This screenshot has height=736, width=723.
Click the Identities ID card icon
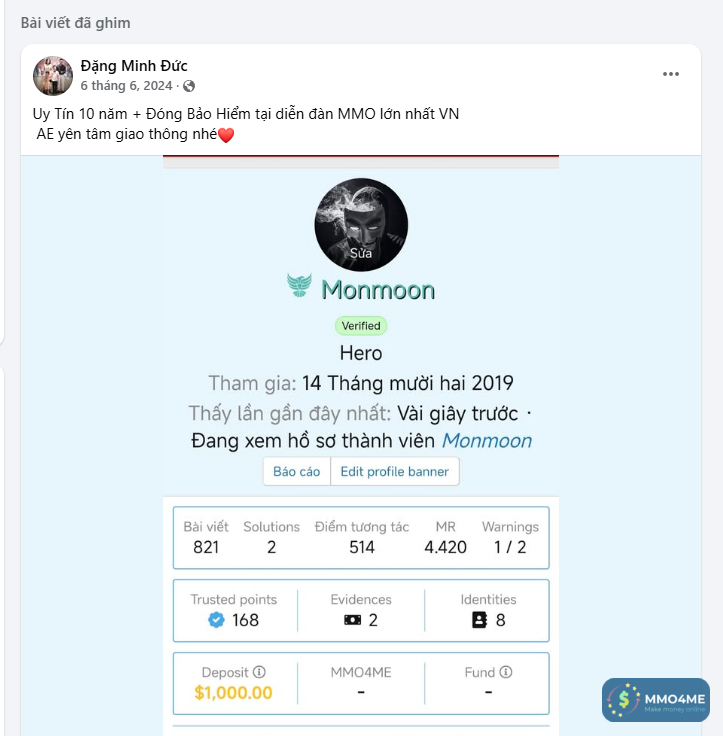point(479,620)
